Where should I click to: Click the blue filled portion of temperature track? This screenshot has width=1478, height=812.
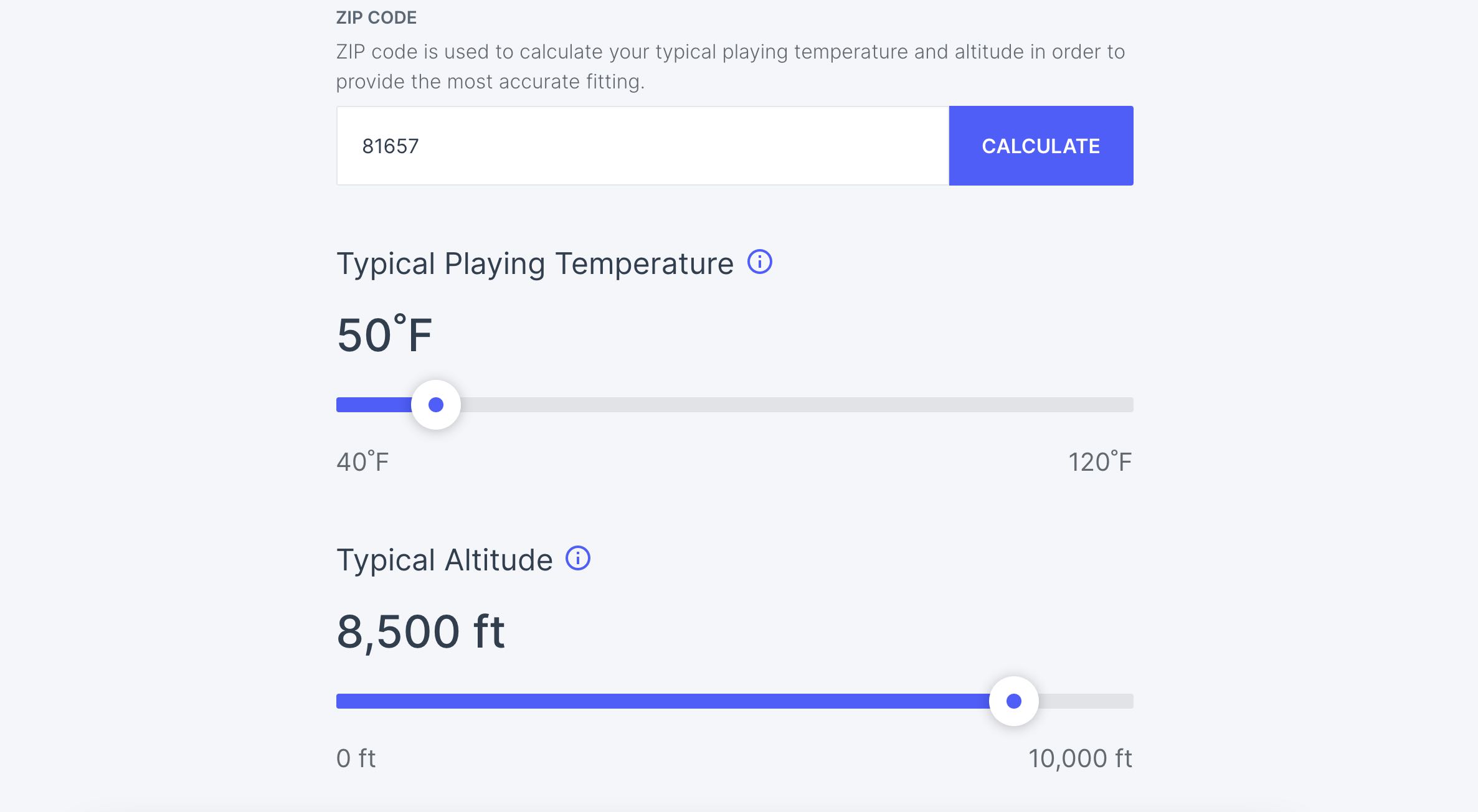[372, 405]
